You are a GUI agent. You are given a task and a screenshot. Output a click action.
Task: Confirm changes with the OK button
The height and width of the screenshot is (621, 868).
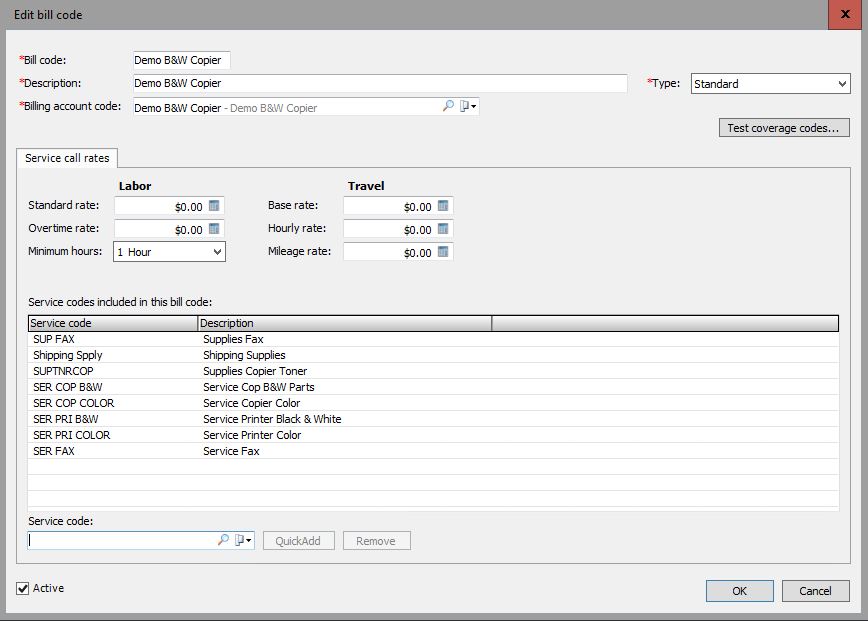pyautogui.click(x=739, y=590)
